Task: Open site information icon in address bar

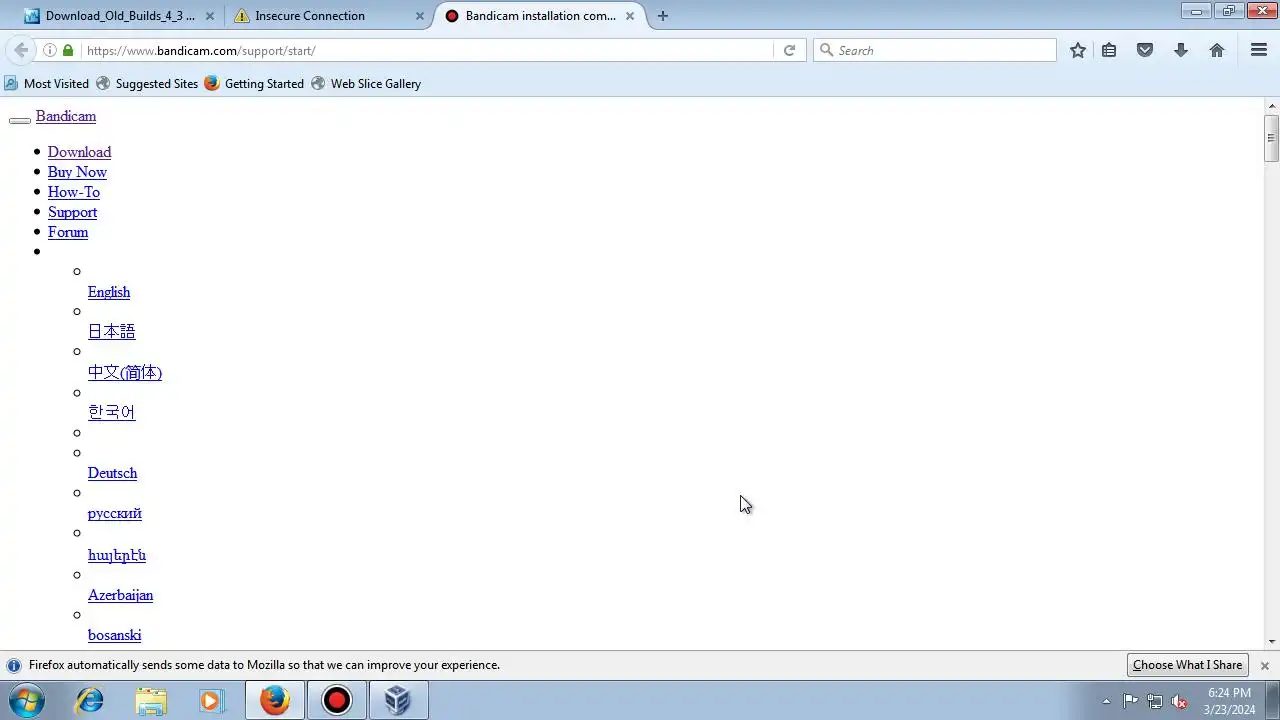Action: click(50, 50)
